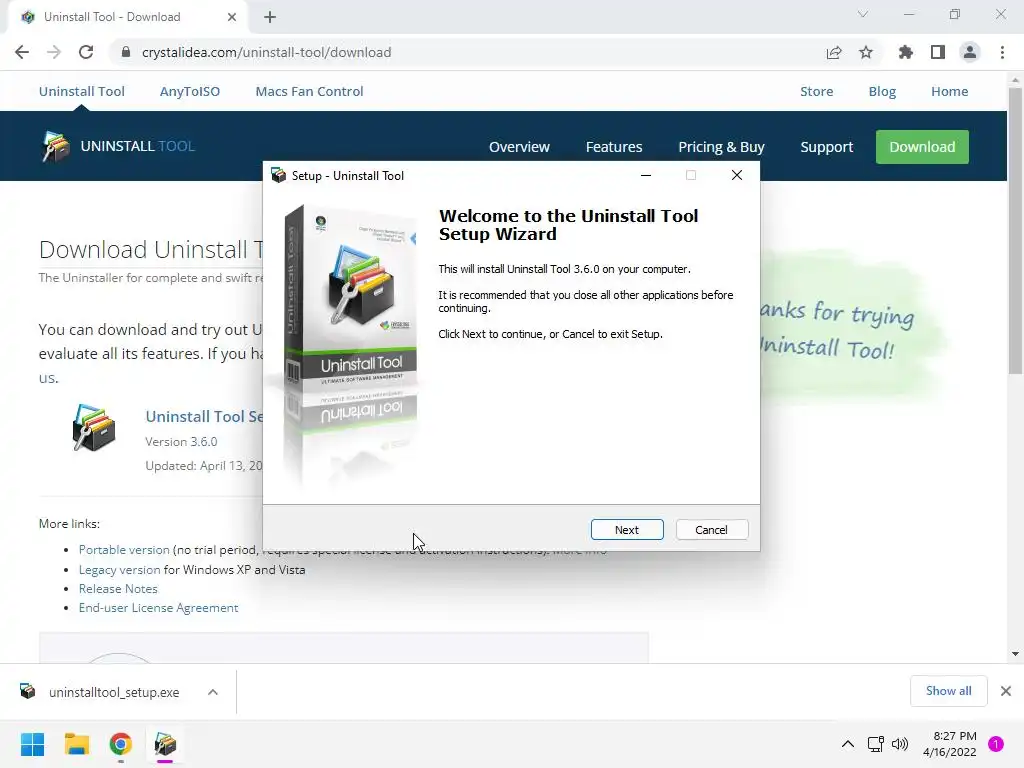Open notification center badge

[996, 744]
